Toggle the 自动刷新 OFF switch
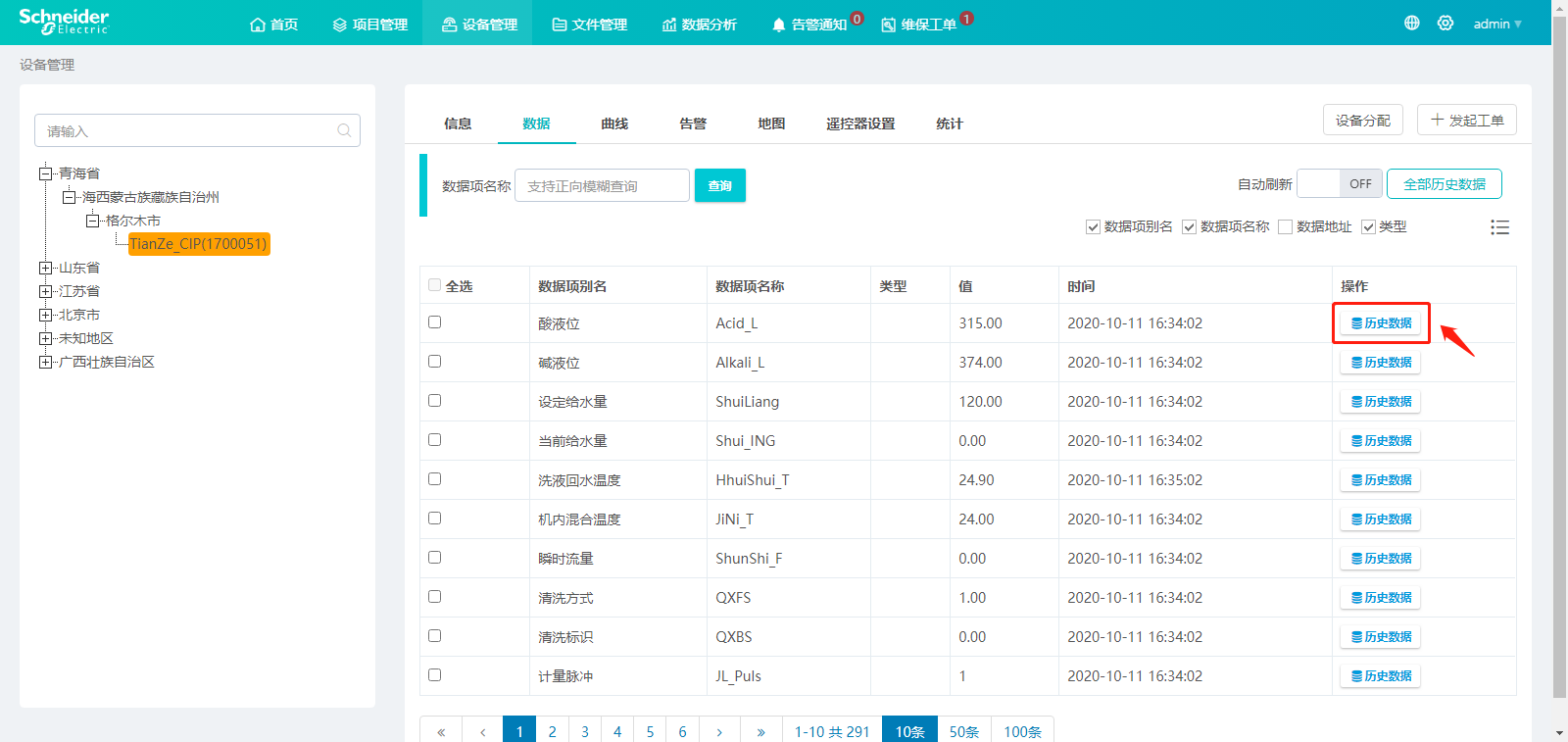The width and height of the screenshot is (1568, 742). (x=1340, y=184)
